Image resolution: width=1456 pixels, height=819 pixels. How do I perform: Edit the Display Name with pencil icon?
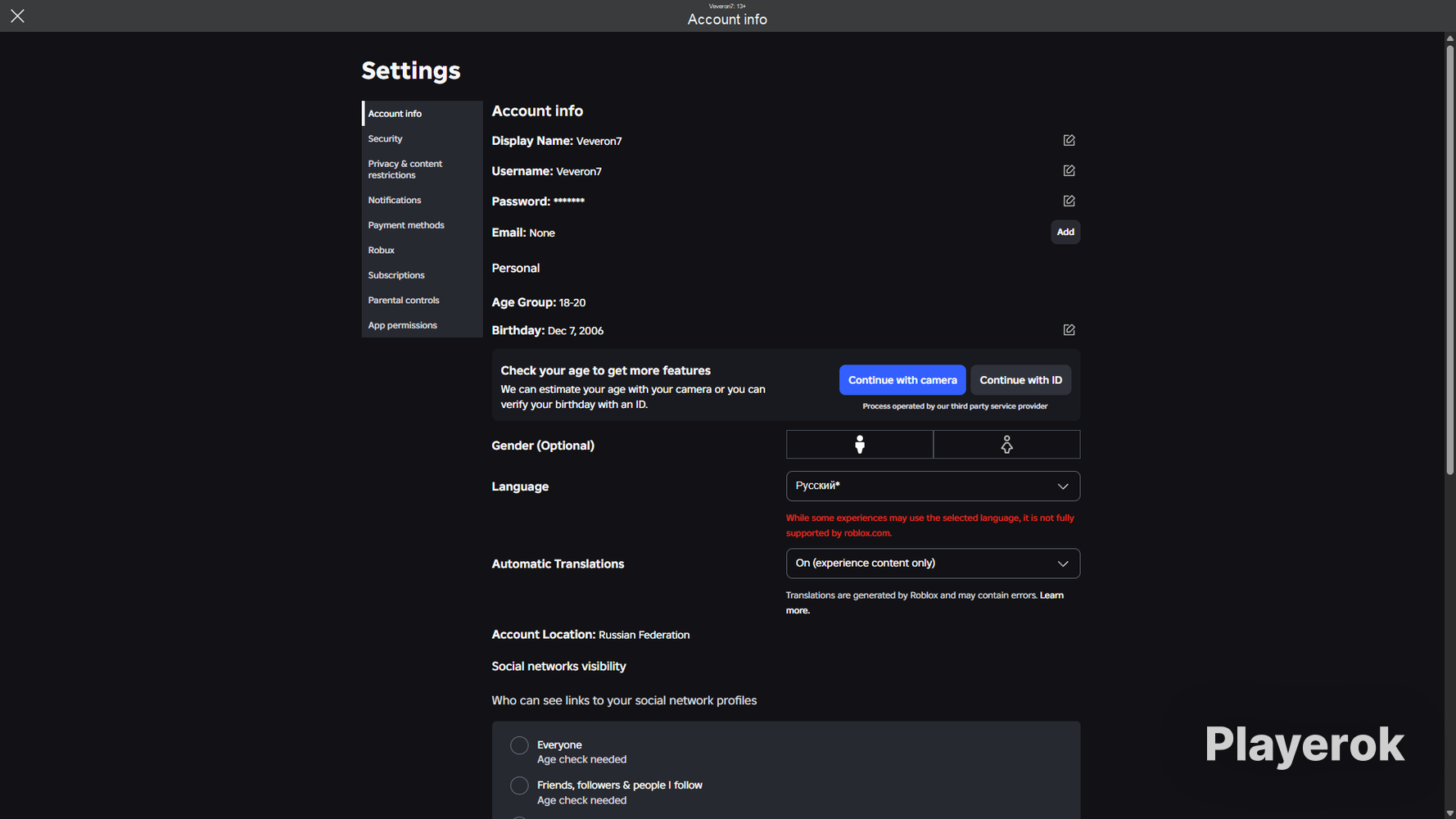pyautogui.click(x=1069, y=141)
